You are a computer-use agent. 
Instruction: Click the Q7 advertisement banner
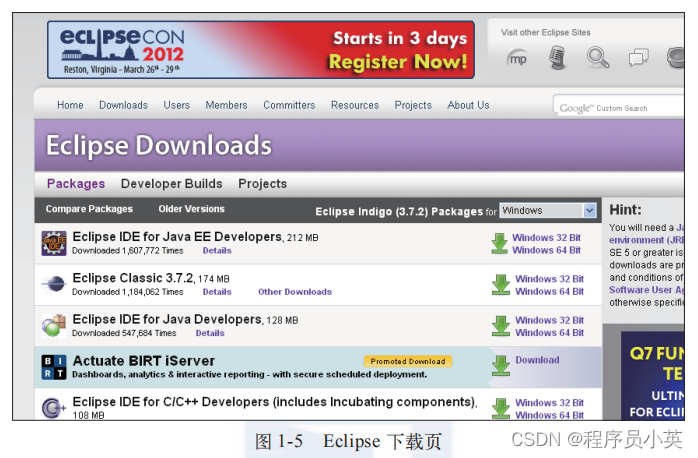click(x=653, y=375)
